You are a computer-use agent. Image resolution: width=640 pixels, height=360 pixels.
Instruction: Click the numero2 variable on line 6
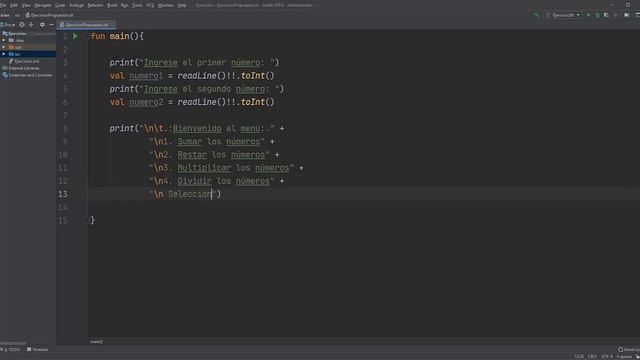146,102
